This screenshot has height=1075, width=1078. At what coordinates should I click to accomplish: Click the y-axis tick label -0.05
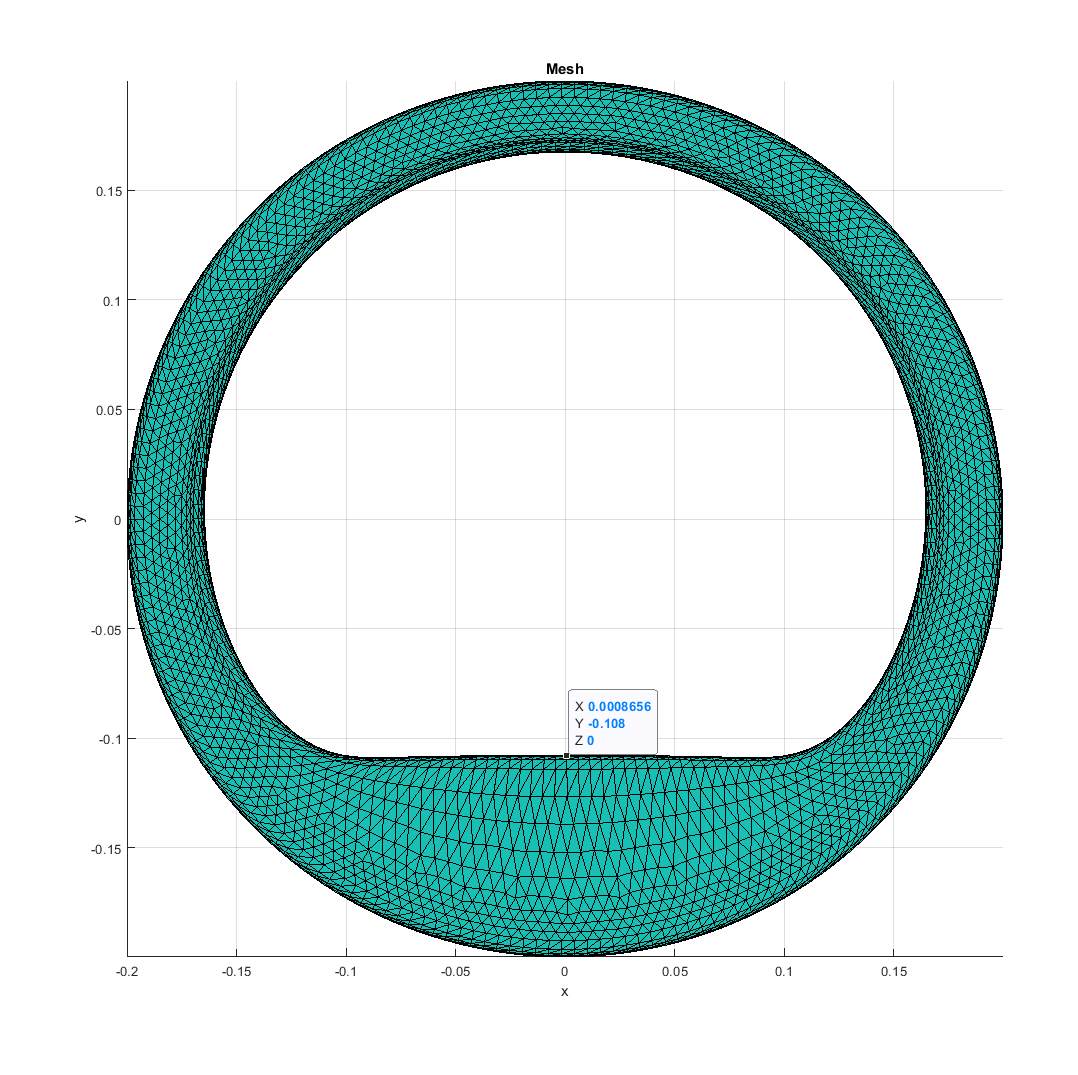[x=102, y=630]
